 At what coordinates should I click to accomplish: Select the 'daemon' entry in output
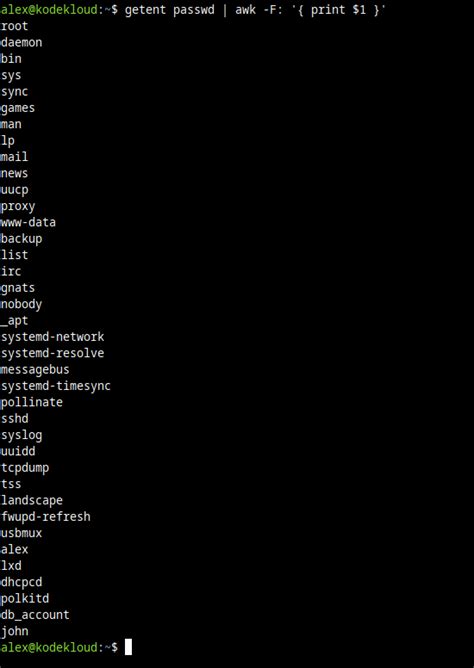21,42
